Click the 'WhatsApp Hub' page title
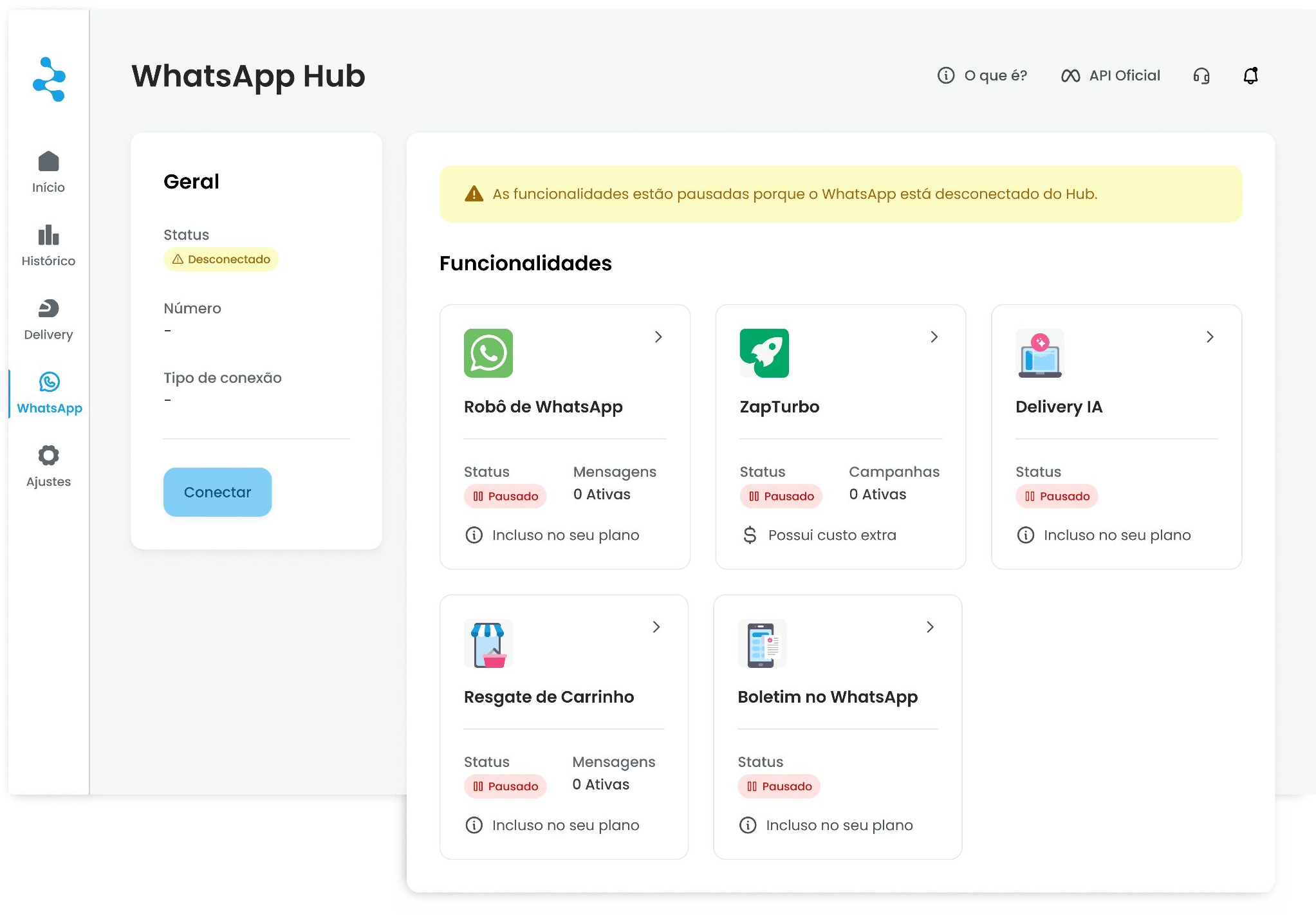This screenshot has width=1316, height=915. coord(248,76)
